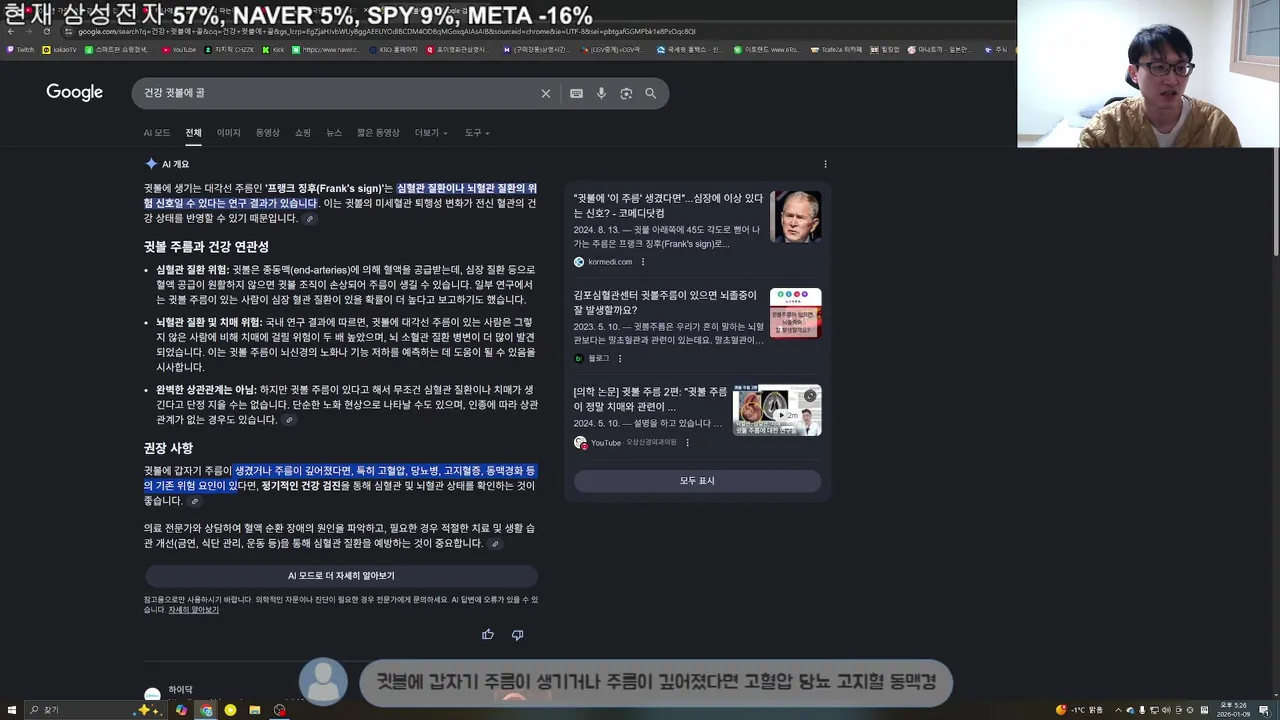
Task: Switch to the 짧은 동영상 tab
Action: pyautogui.click(x=378, y=133)
